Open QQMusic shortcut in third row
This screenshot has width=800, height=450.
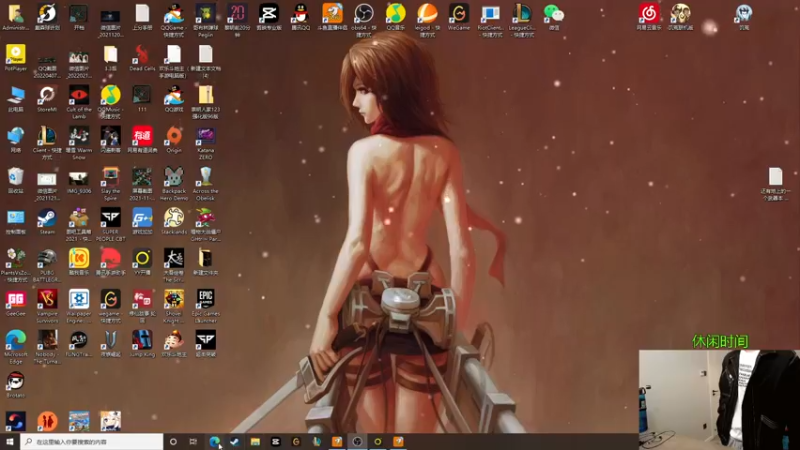click(110, 103)
